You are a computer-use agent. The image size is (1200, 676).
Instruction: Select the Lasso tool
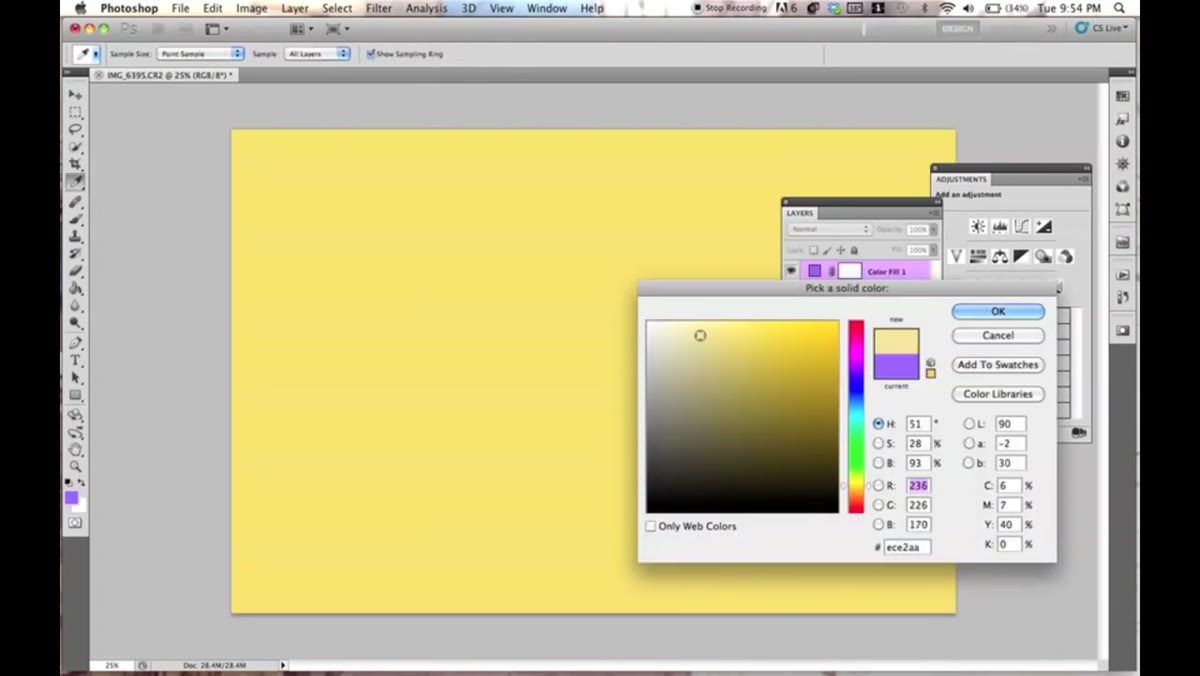(x=75, y=130)
